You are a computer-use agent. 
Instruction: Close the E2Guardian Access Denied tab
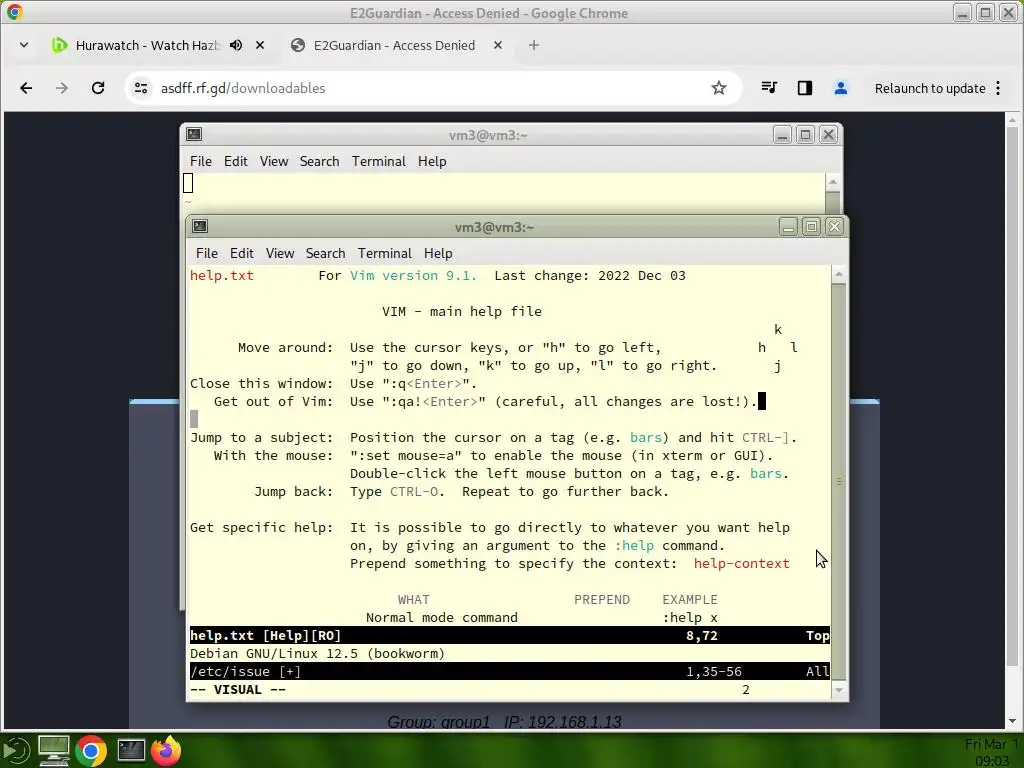(498, 45)
